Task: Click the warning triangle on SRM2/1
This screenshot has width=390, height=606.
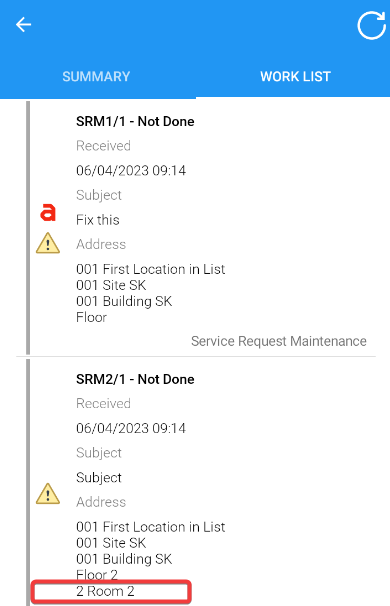Action: pyautogui.click(x=48, y=494)
